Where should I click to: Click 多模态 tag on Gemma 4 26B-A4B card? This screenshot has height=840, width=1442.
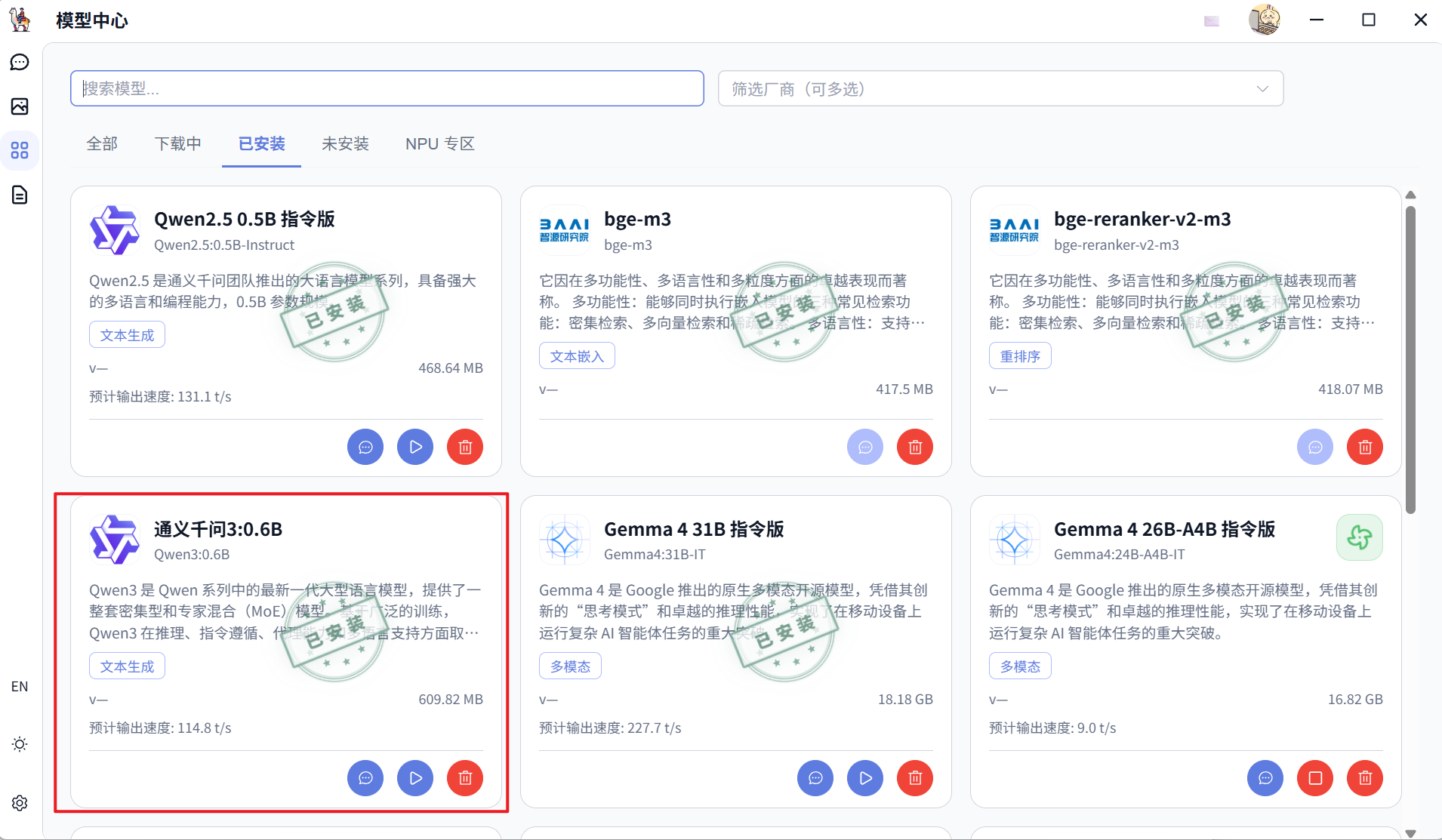tap(1020, 666)
